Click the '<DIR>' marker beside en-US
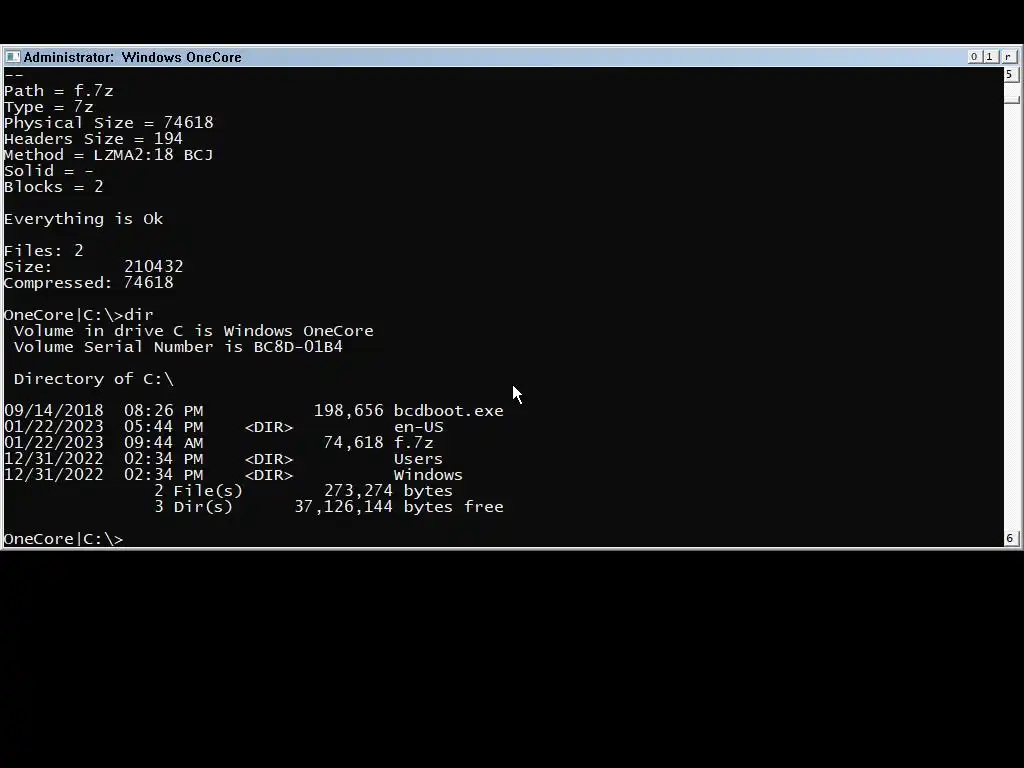This screenshot has height=768, width=1024. (x=268, y=427)
